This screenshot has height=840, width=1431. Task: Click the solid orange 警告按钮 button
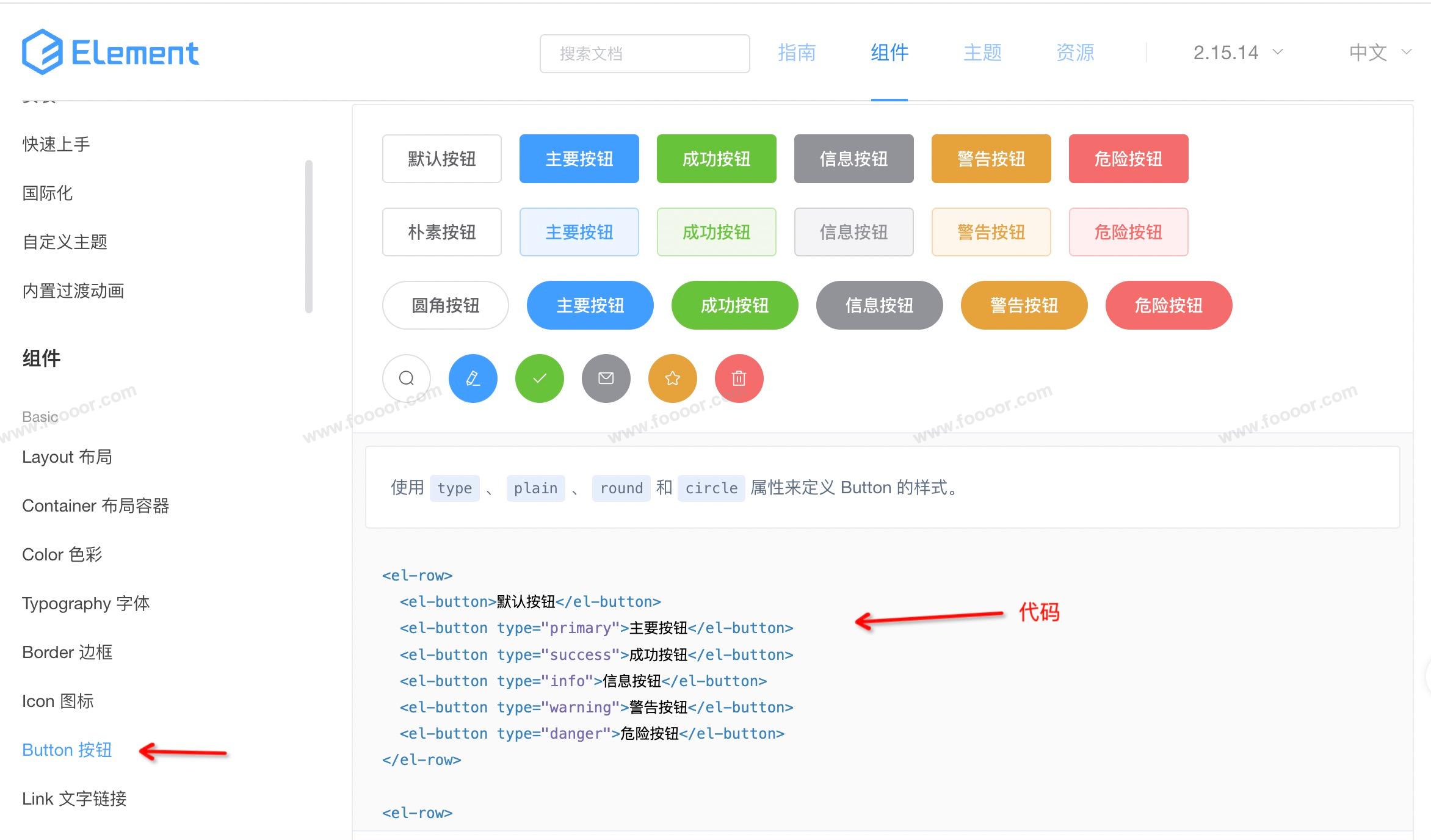pos(991,159)
